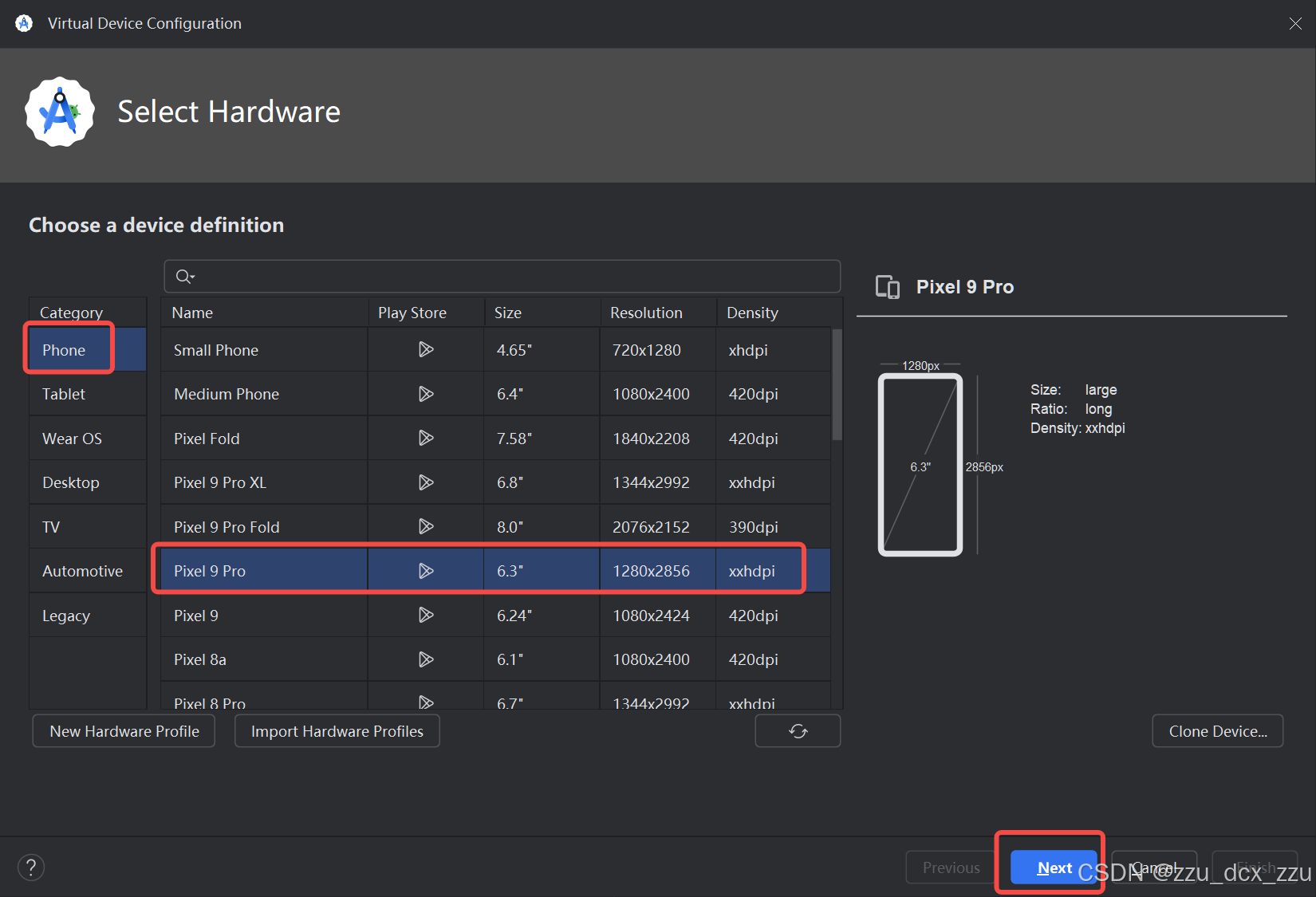This screenshot has width=1316, height=897.
Task: Select the Phone category
Action: tap(88, 350)
